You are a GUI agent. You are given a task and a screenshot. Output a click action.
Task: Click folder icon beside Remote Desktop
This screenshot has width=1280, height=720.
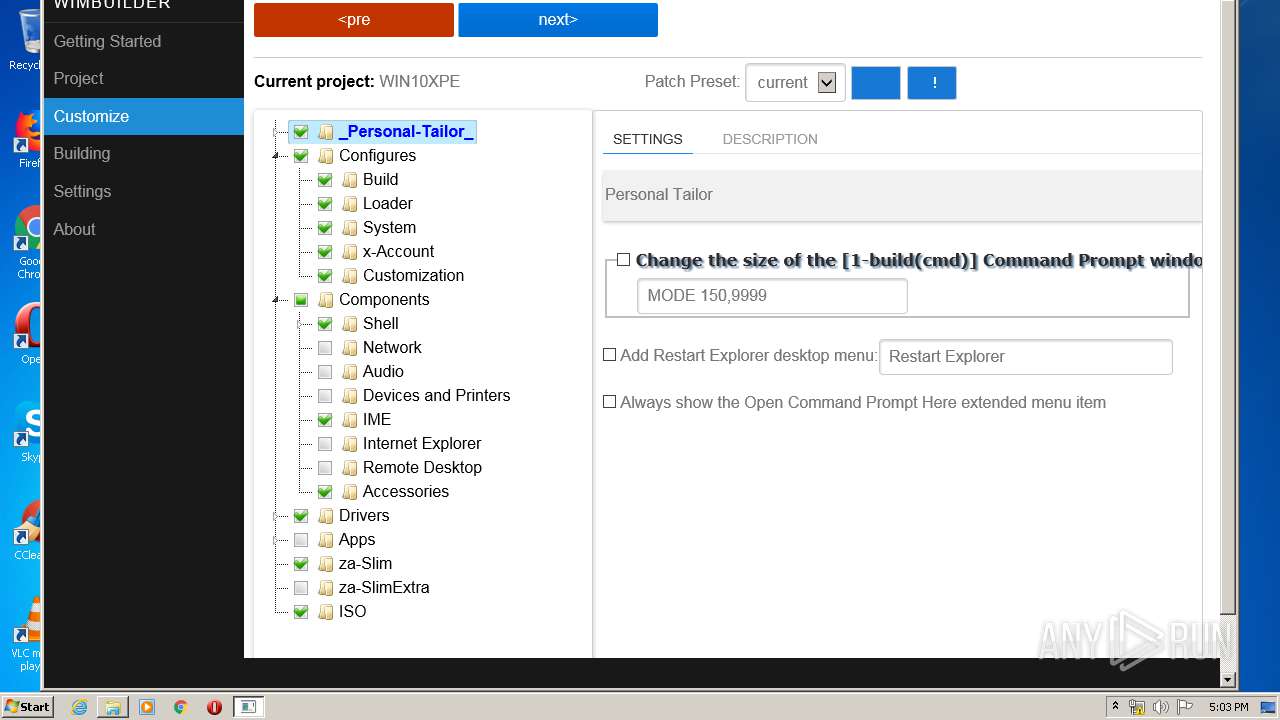(x=349, y=468)
